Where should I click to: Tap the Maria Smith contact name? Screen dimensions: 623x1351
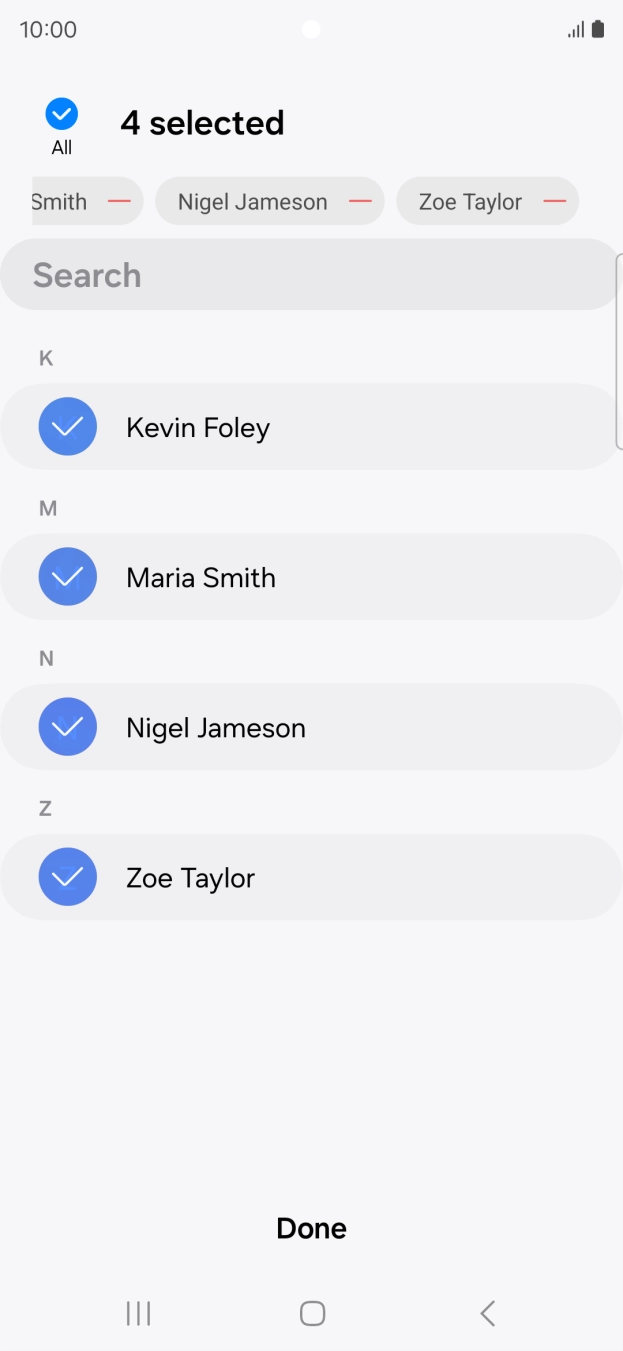(x=201, y=578)
